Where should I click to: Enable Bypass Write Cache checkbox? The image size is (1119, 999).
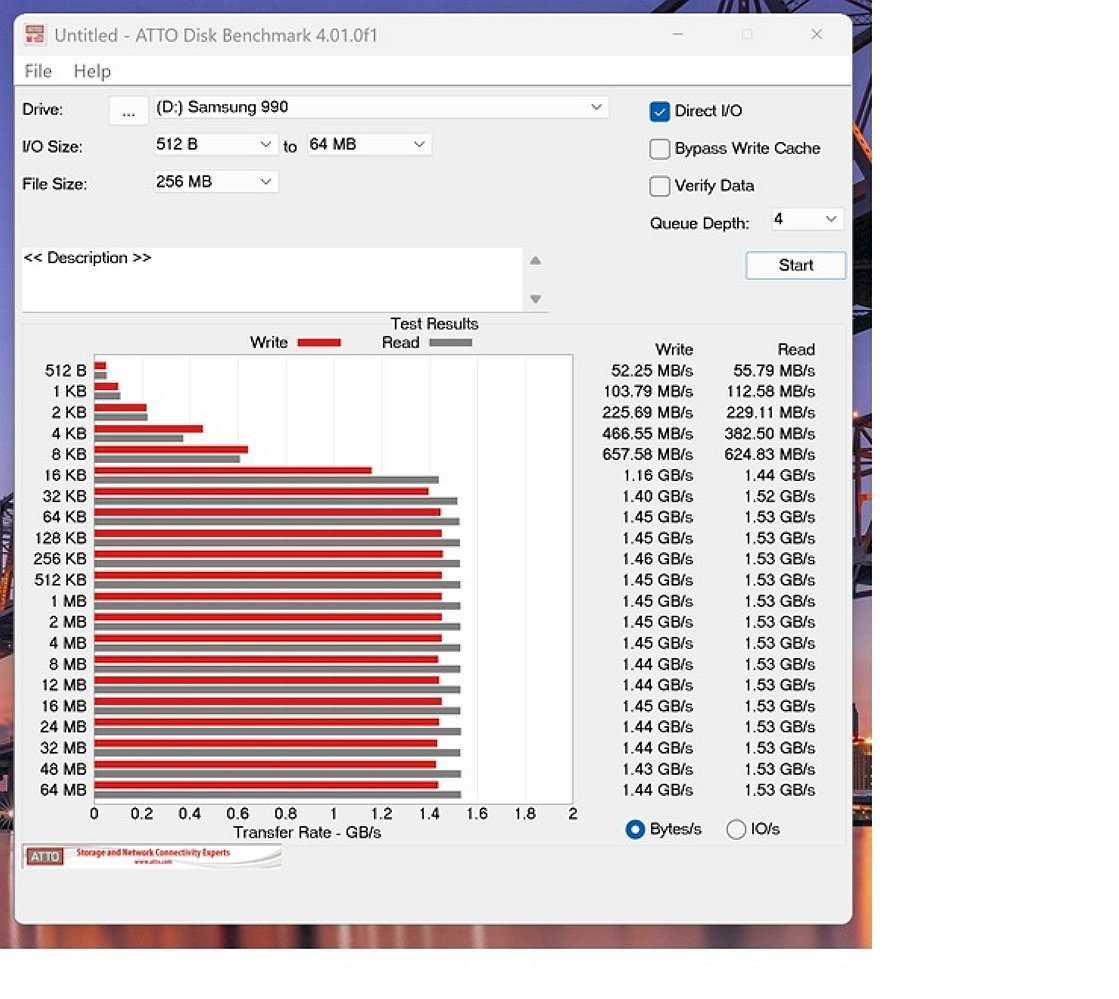click(659, 148)
